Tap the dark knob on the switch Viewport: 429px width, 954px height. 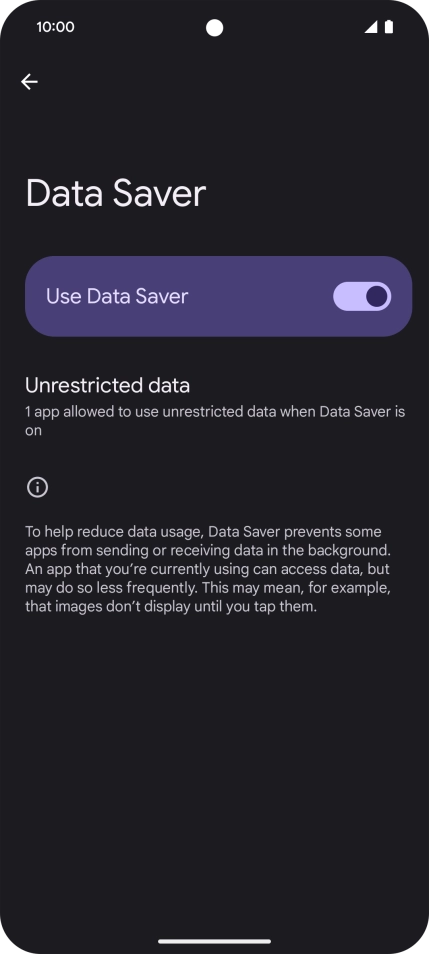(377, 296)
